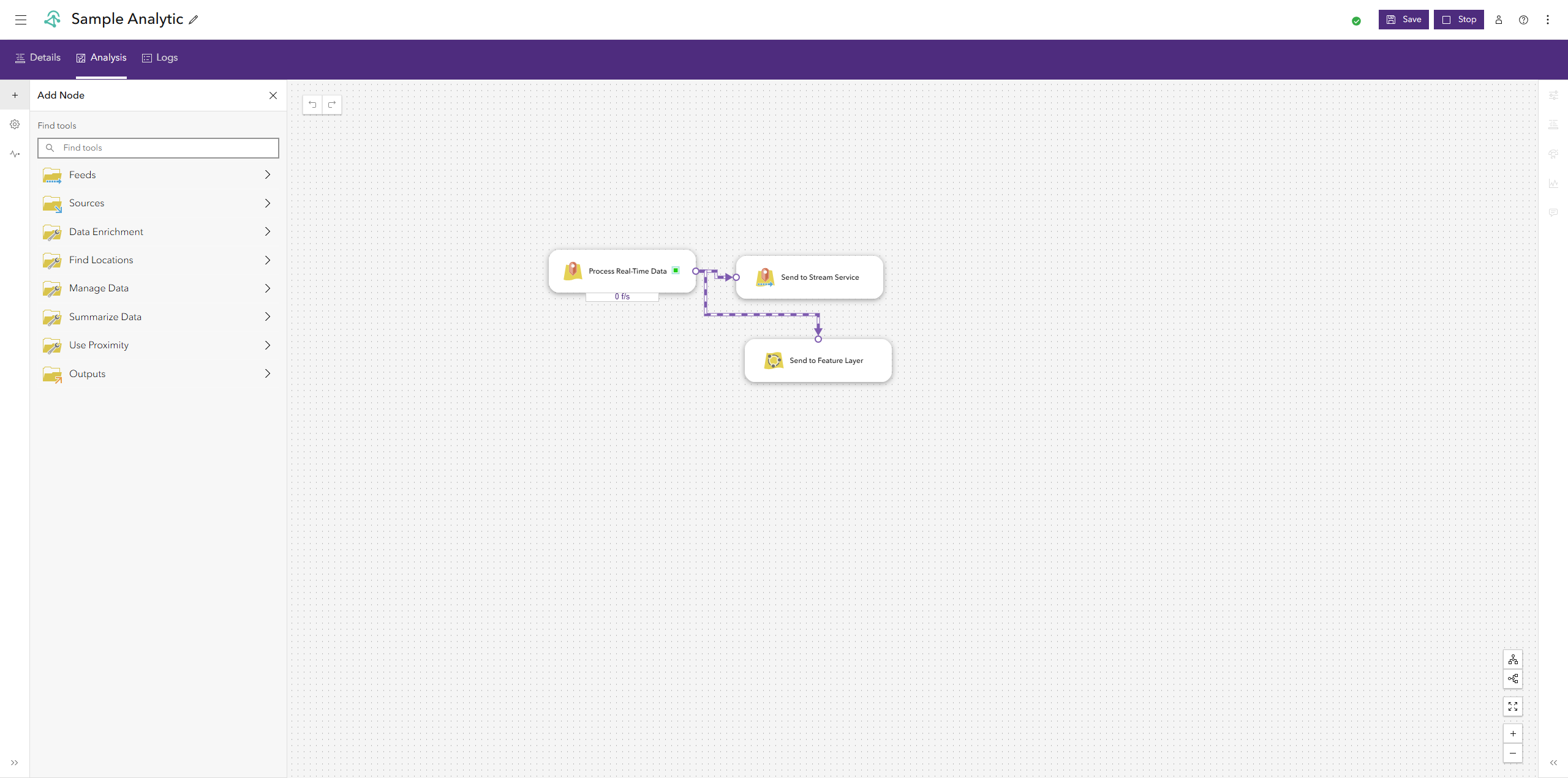Click the redo arrow on canvas
This screenshot has width=1568, height=778.
(x=332, y=105)
